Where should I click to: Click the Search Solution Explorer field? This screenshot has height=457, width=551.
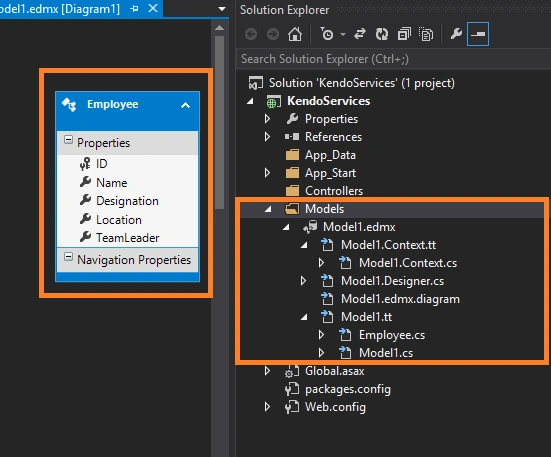click(394, 59)
